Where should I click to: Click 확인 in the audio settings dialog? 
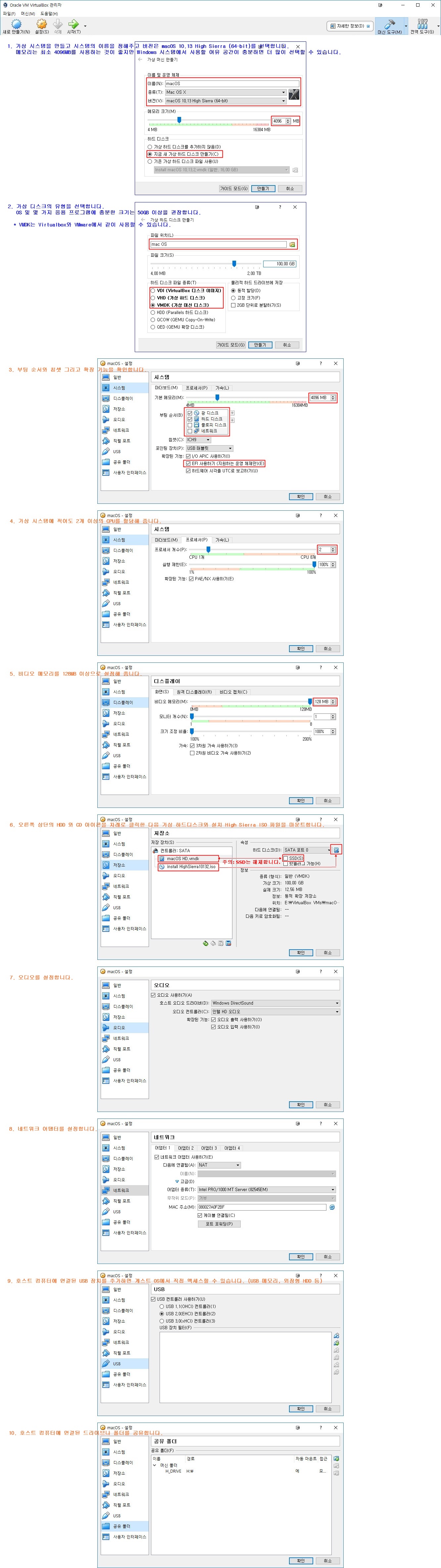click(x=301, y=1105)
